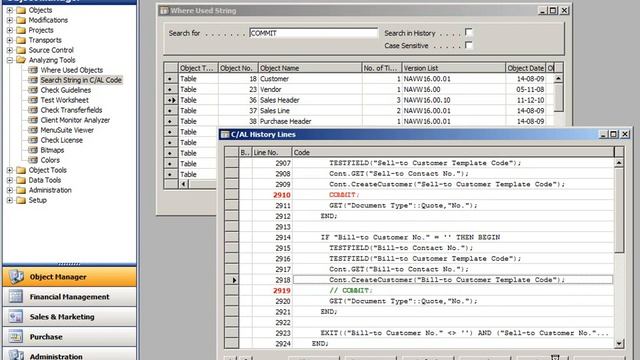Open the Sales & Marketing menu
This screenshot has height=360, width=640.
[x=69, y=317]
